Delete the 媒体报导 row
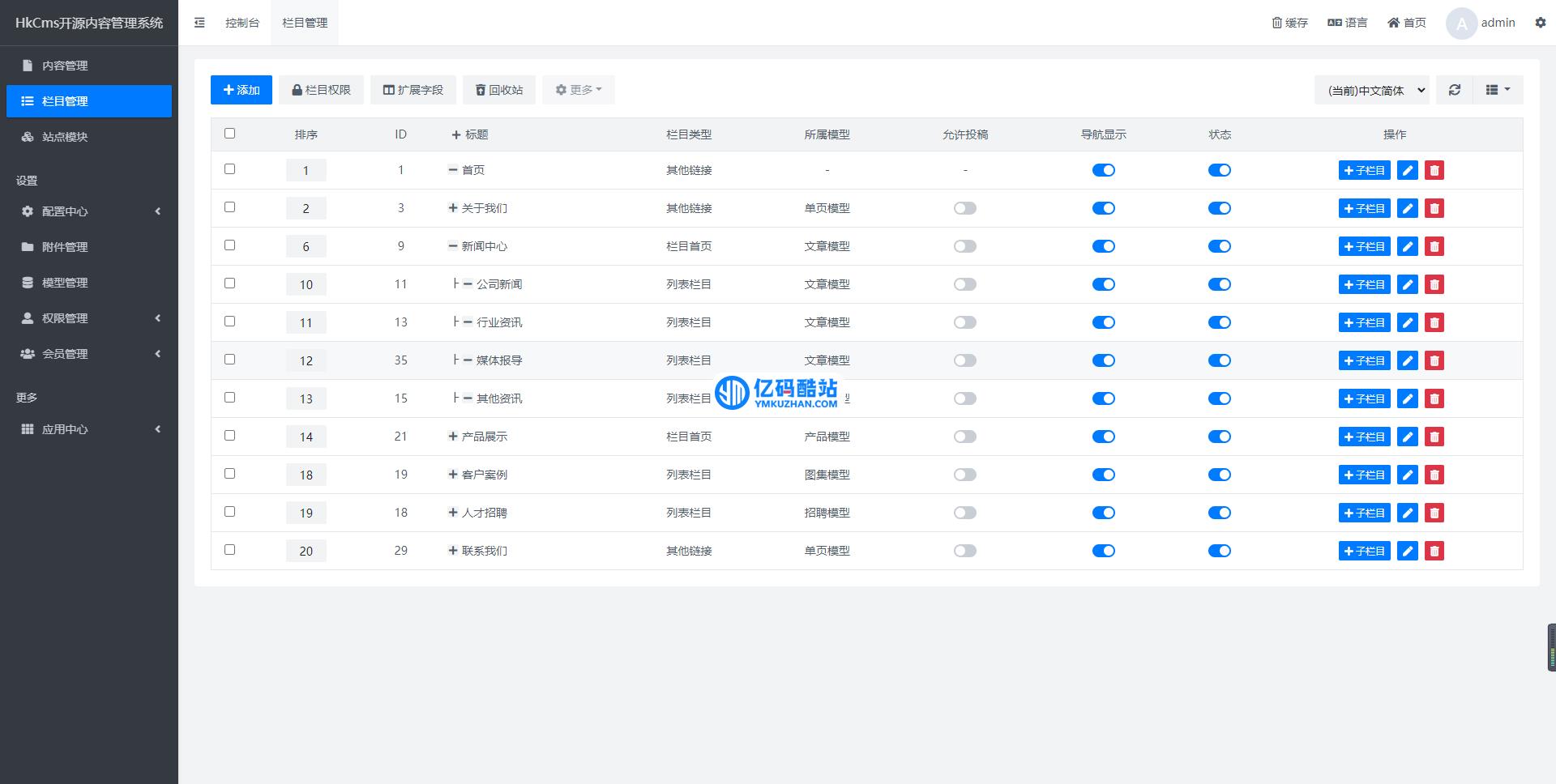 tap(1434, 360)
